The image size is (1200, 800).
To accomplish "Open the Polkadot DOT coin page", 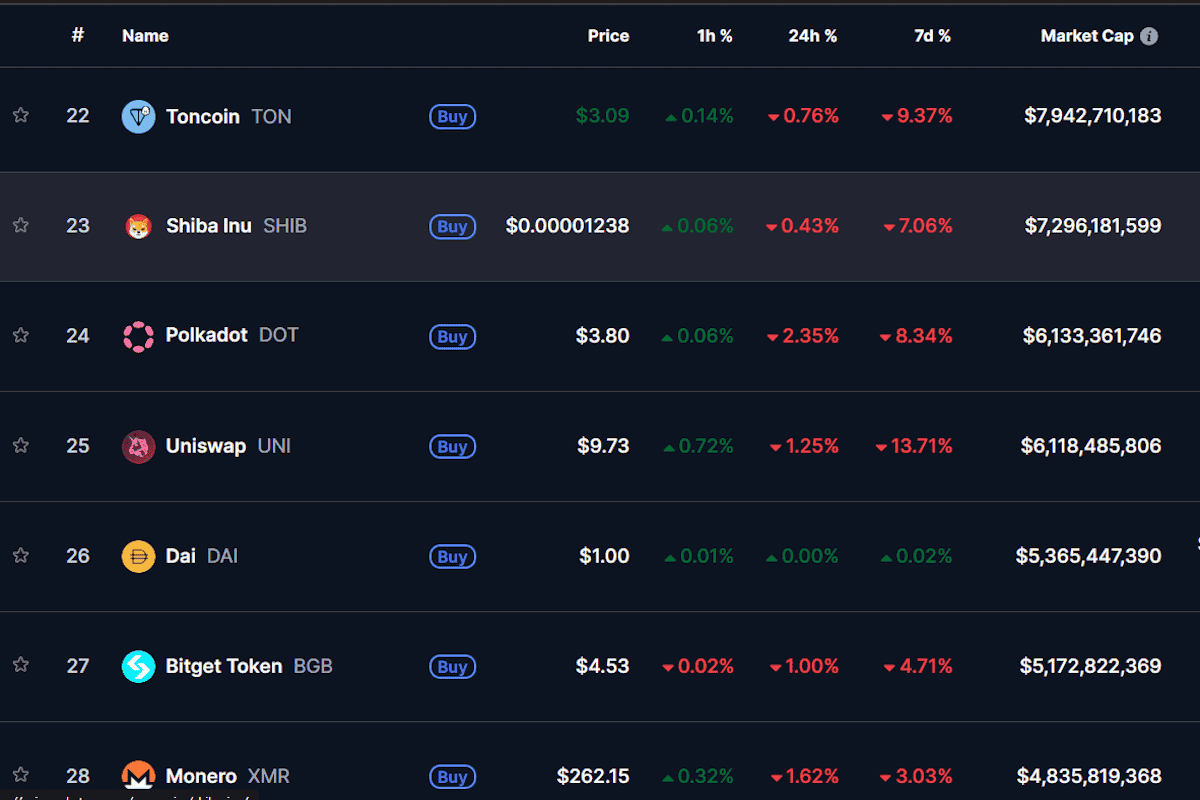I will click(x=232, y=335).
